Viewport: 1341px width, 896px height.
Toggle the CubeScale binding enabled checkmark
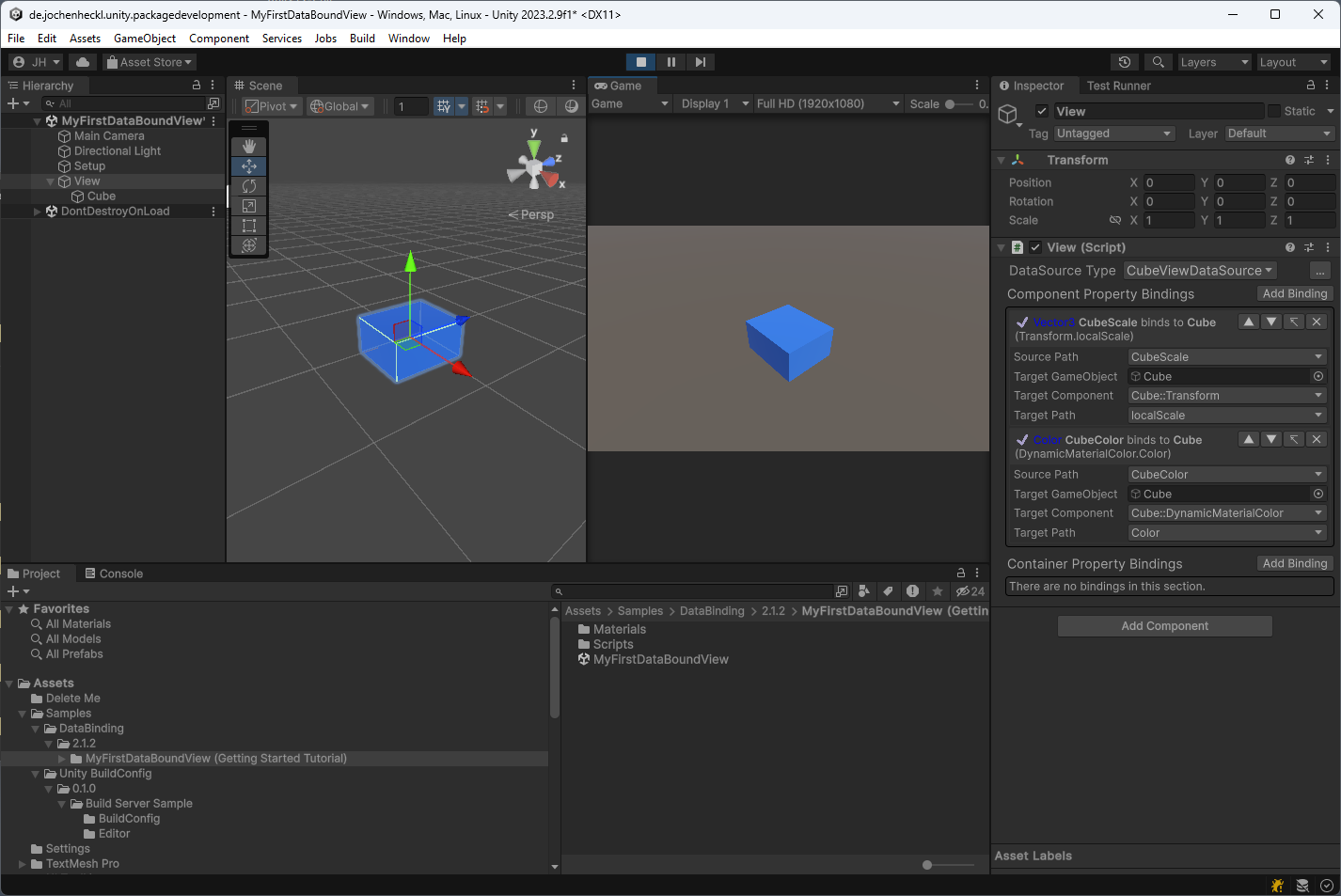pos(1022,322)
